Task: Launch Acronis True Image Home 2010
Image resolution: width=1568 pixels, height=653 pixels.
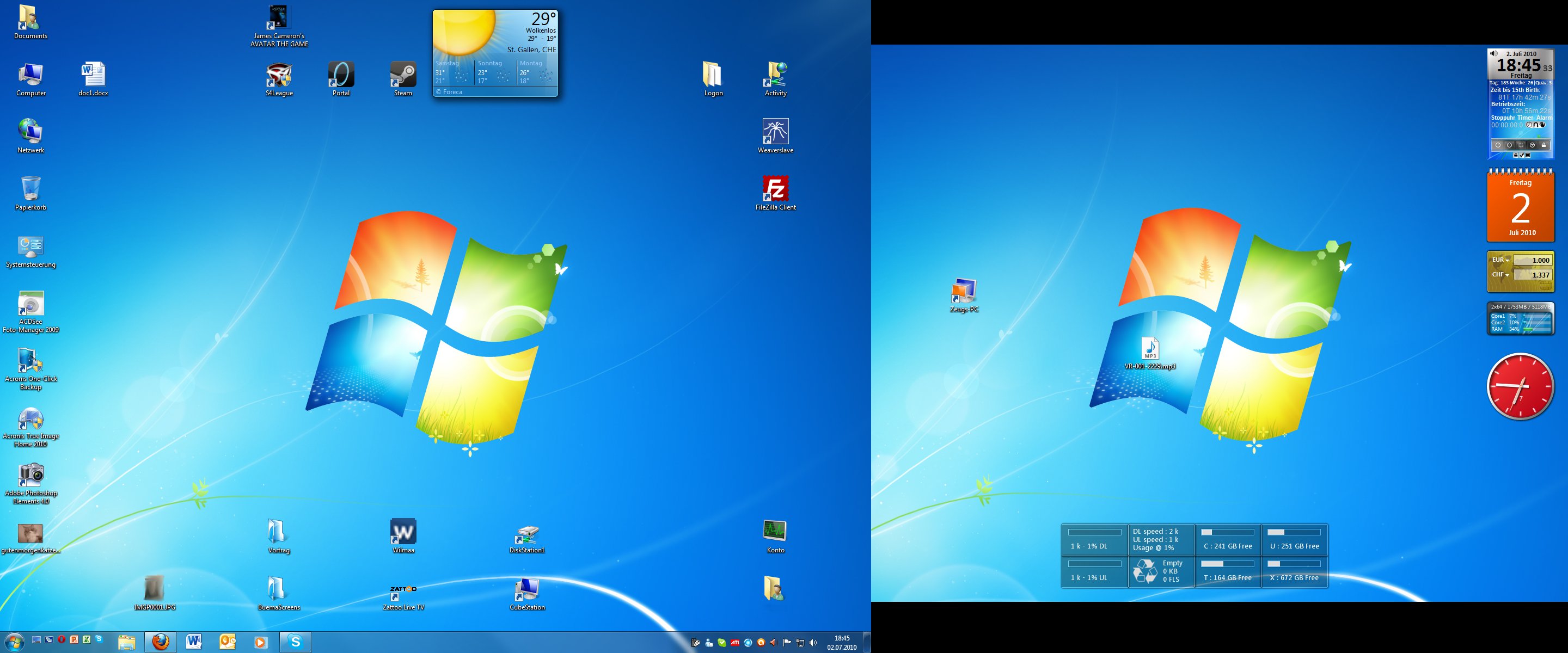Action: 30,427
